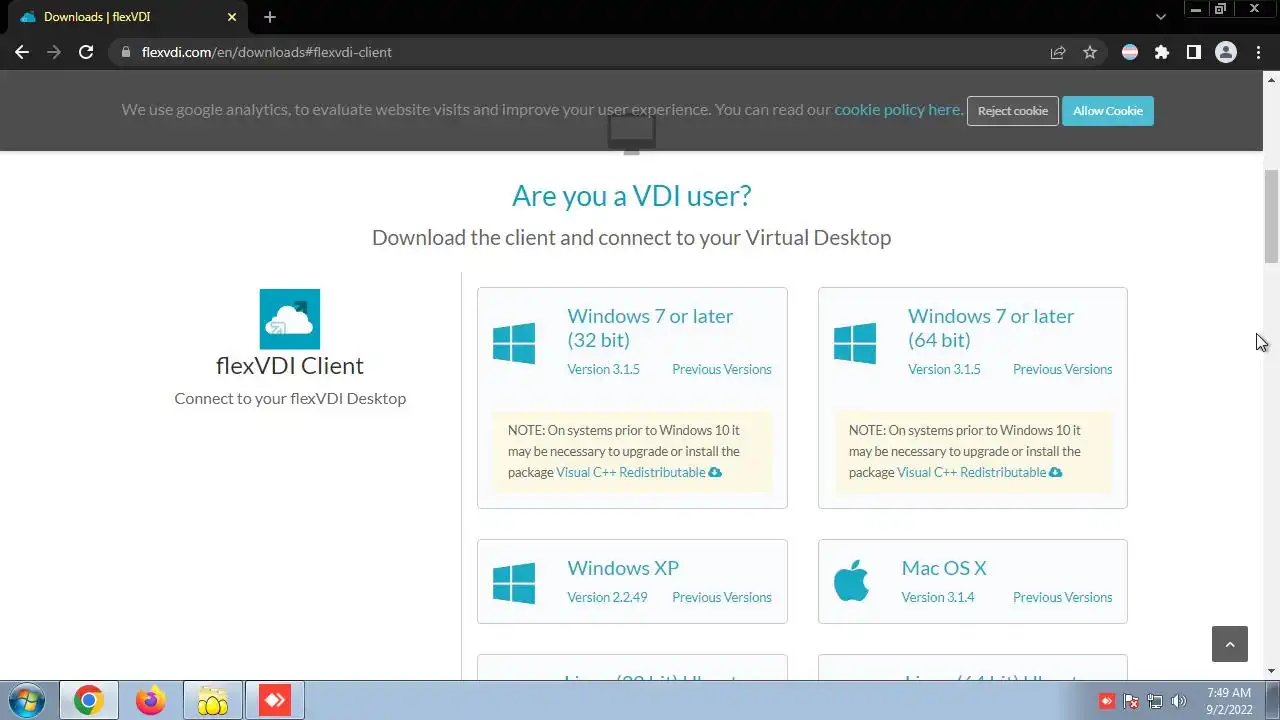Download Windows 7 or later (32 bit)

(x=650, y=328)
